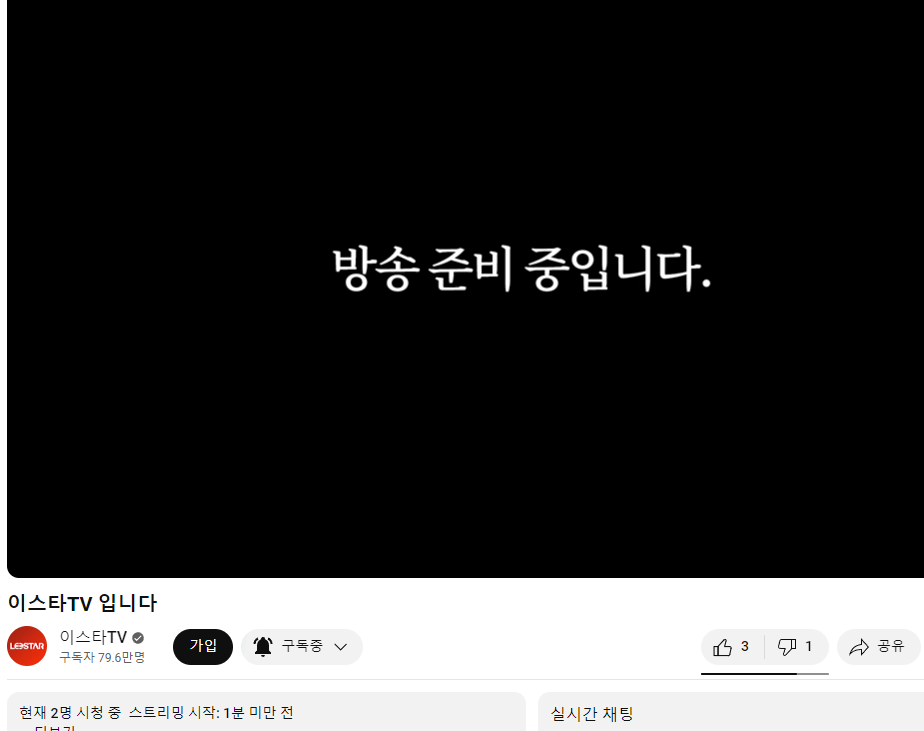This screenshot has width=924, height=731.
Task: Click the 구독자 79.6만명 subscriber count
Action: [x=102, y=657]
